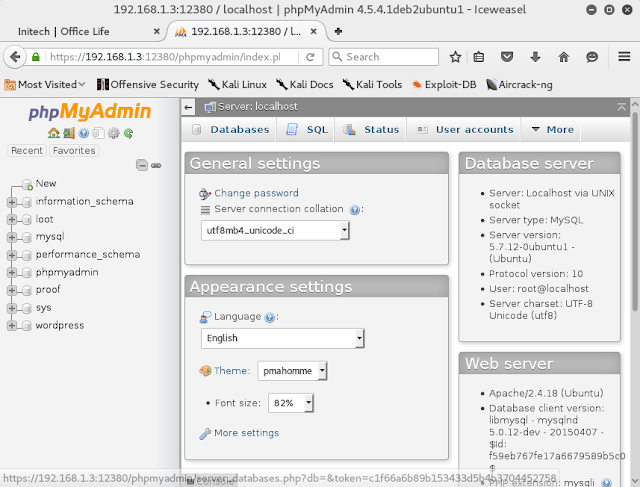
Task: Bookmark this page with the star icon
Action: click(455, 57)
